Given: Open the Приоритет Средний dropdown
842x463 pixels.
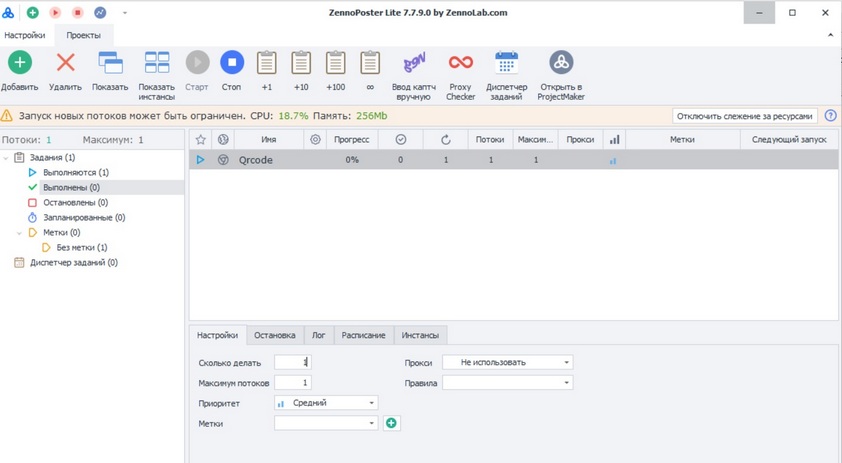Looking at the screenshot, I should coord(326,403).
